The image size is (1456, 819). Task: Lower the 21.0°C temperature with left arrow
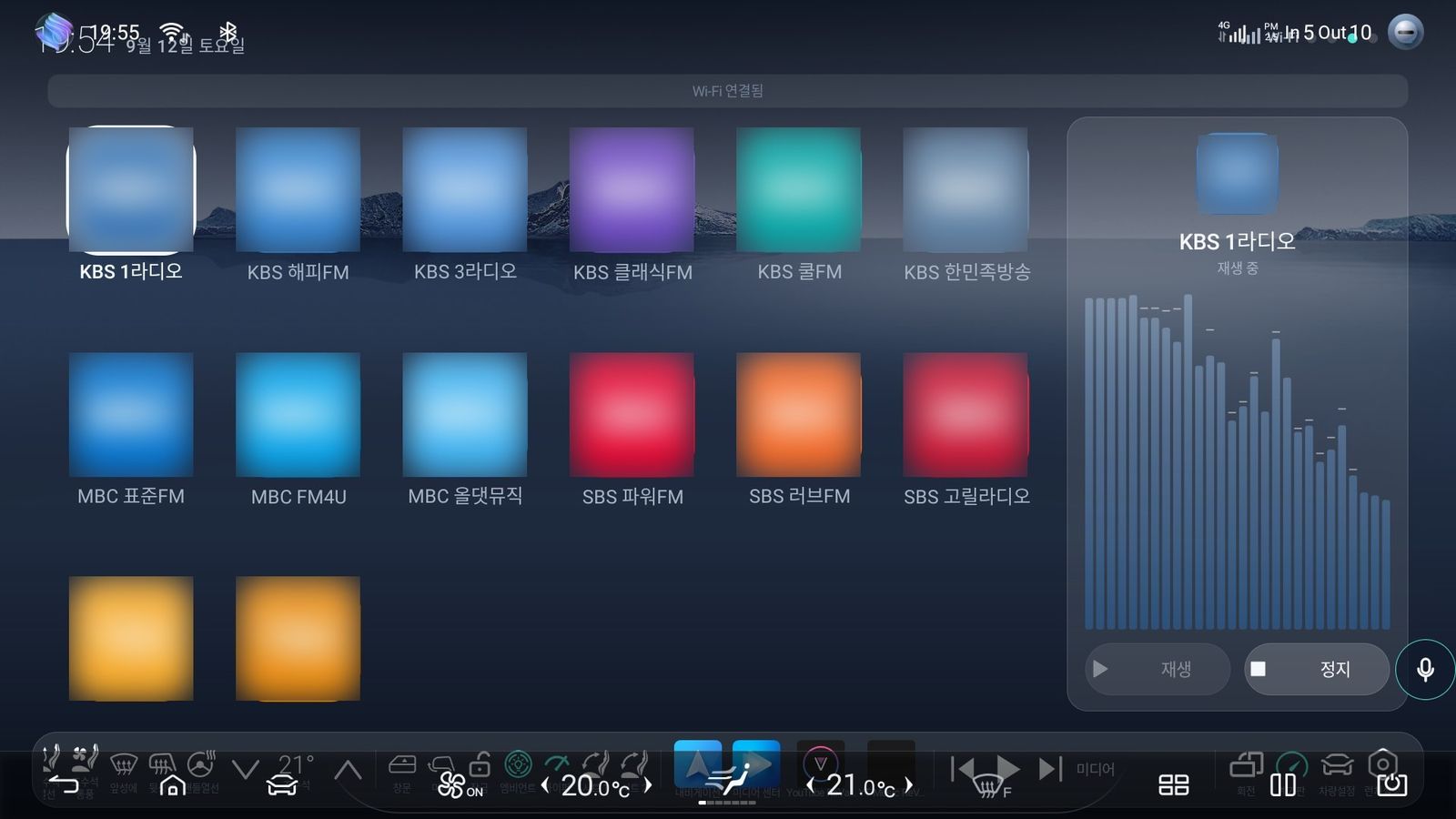click(x=809, y=784)
